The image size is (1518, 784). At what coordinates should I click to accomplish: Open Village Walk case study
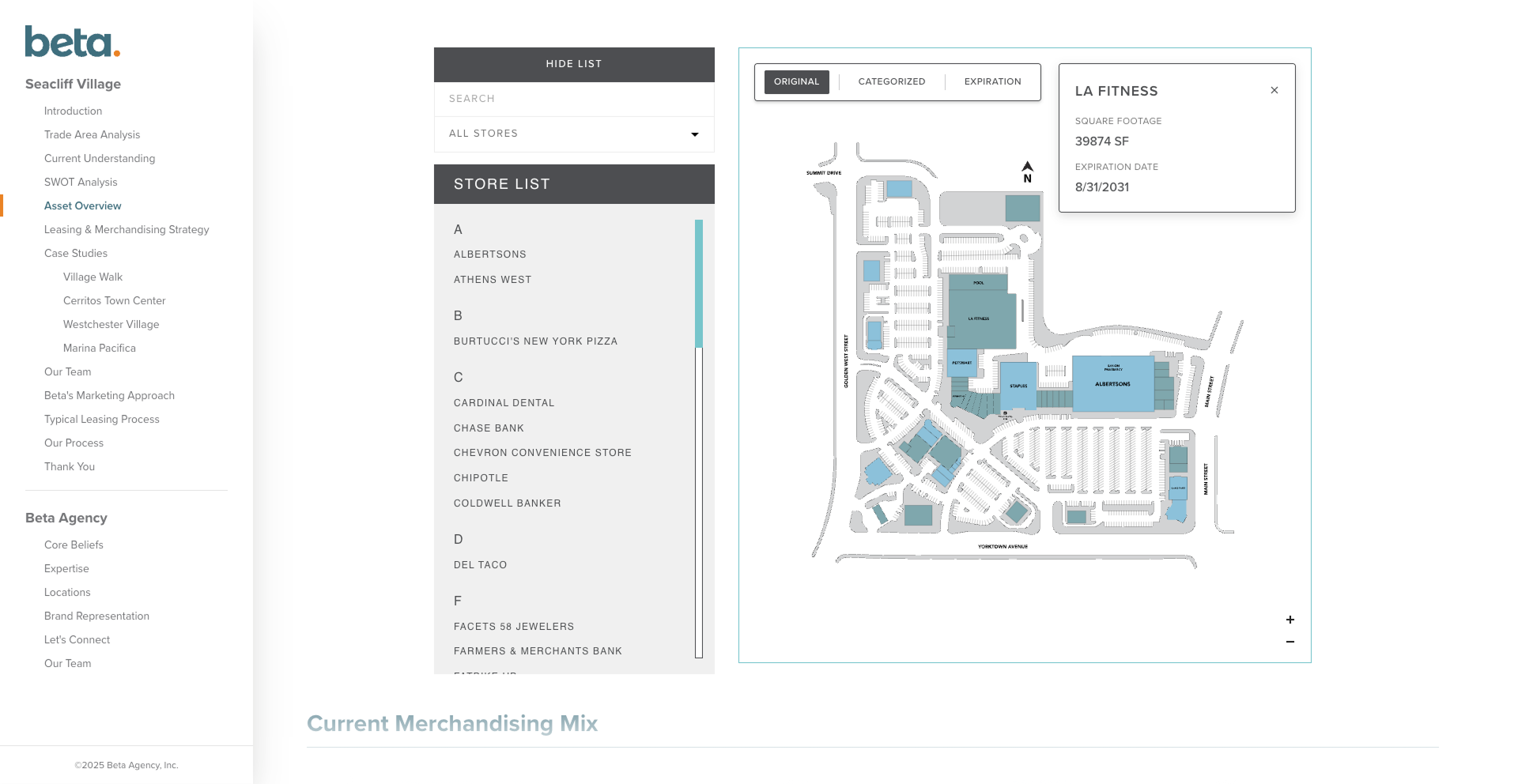(x=93, y=277)
